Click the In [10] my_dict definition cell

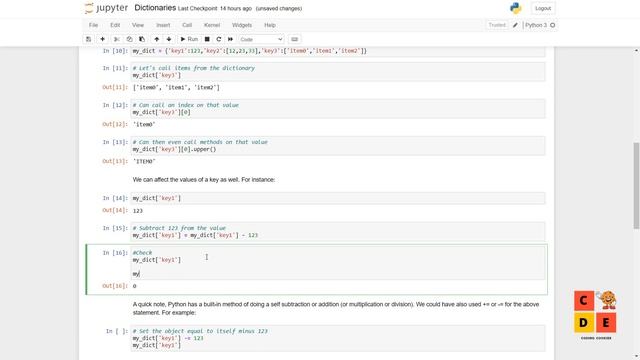pos(338,51)
